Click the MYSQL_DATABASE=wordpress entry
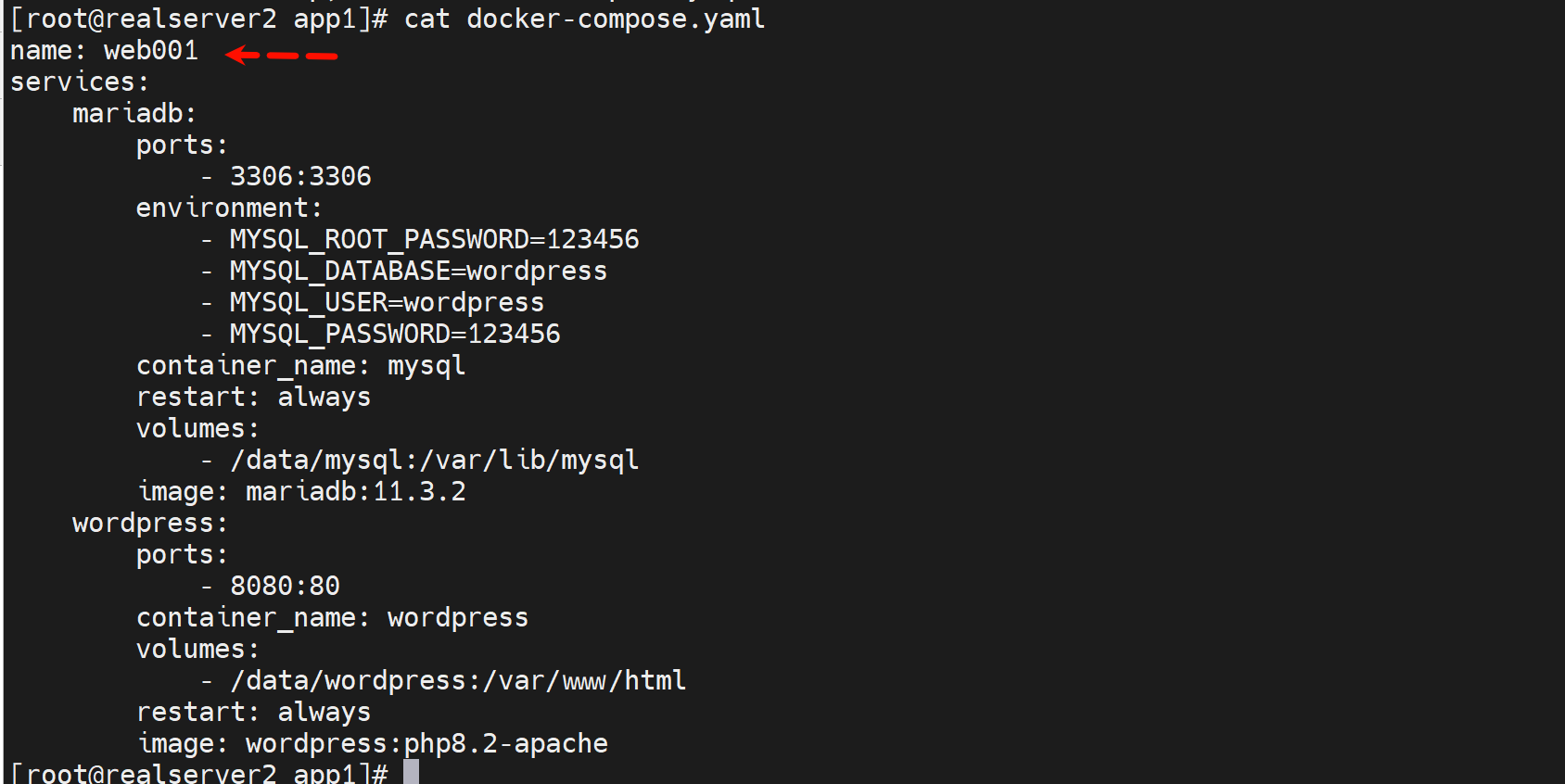 tap(418, 272)
